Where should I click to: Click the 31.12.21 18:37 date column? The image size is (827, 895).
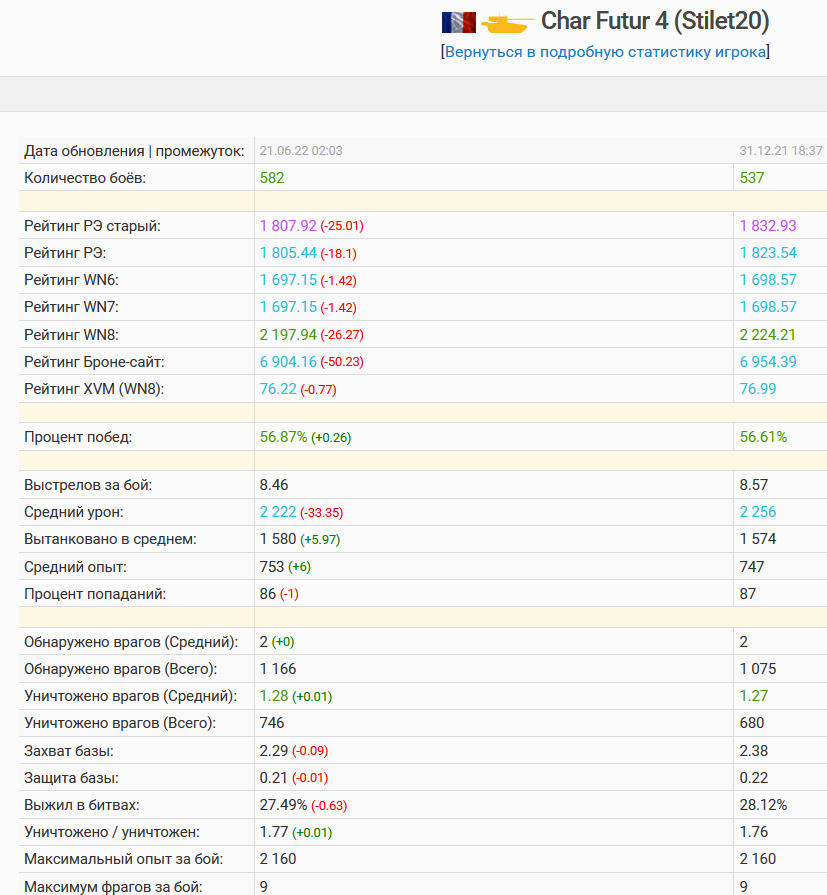[781, 151]
